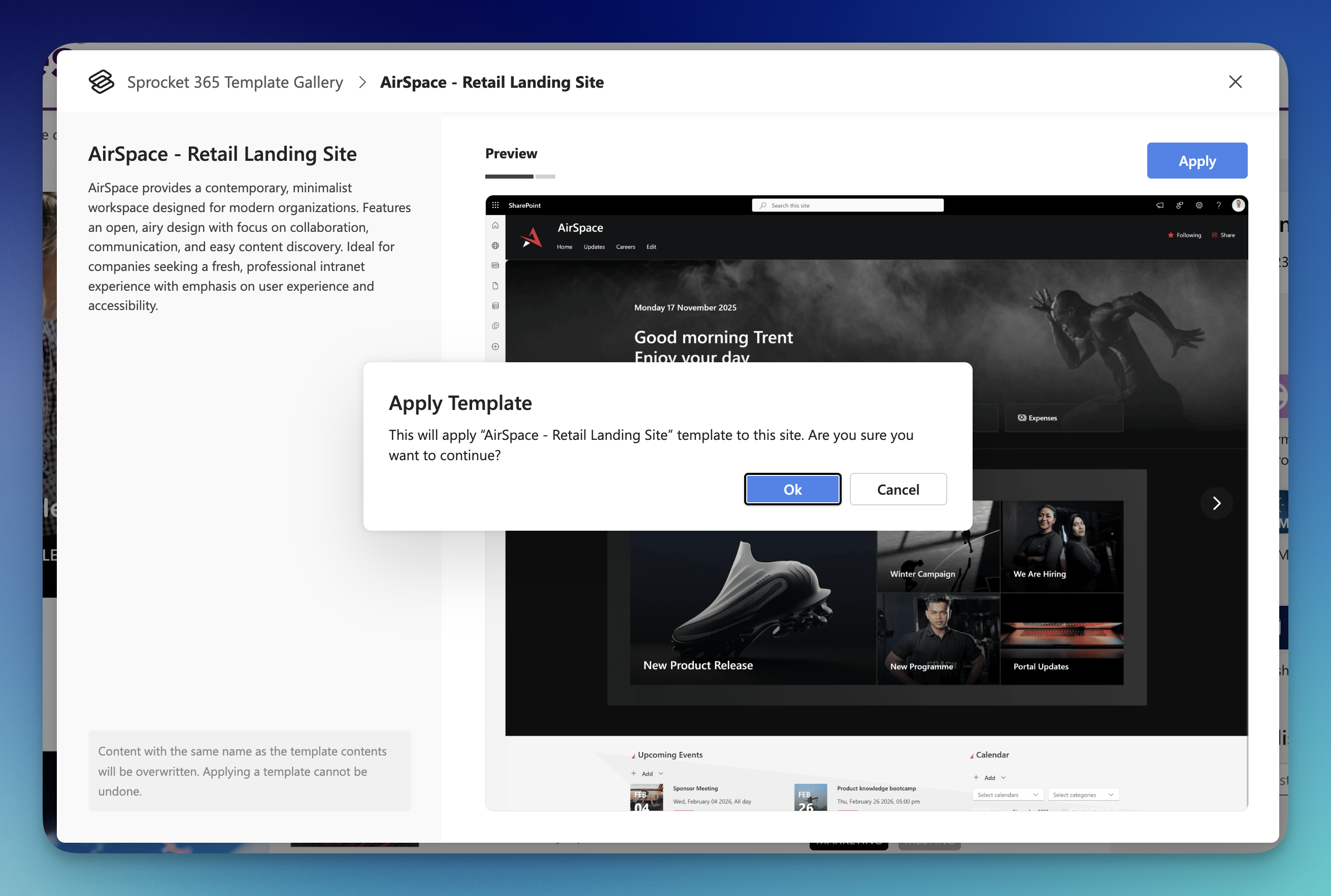Image resolution: width=1331 pixels, height=896 pixels.
Task: Open the announcements megaphone icon
Action: tap(1160, 205)
